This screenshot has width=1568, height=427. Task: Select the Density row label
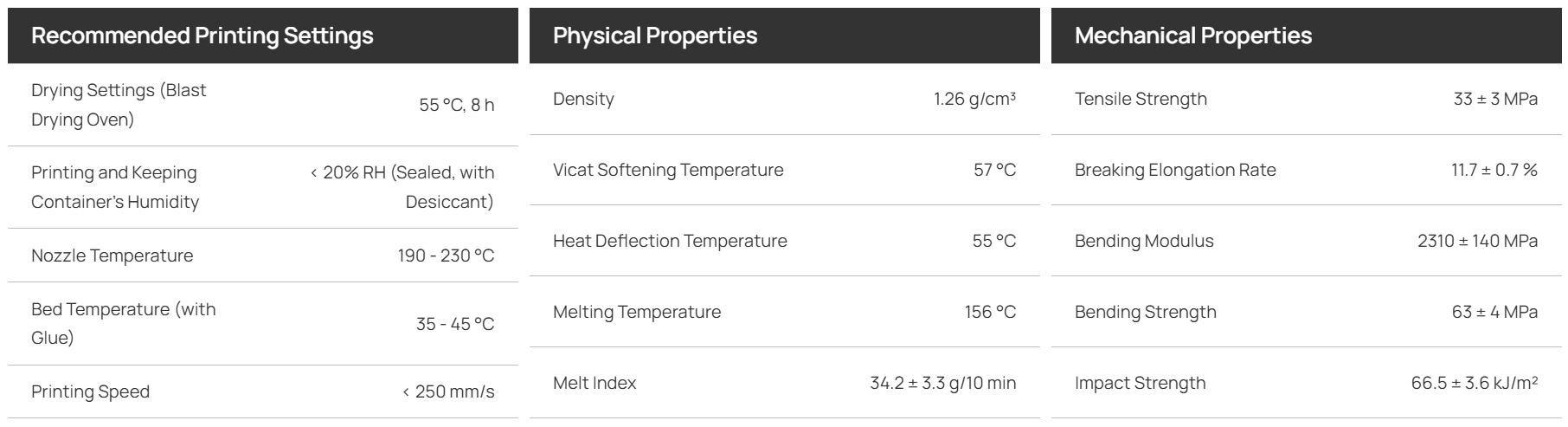pos(583,99)
